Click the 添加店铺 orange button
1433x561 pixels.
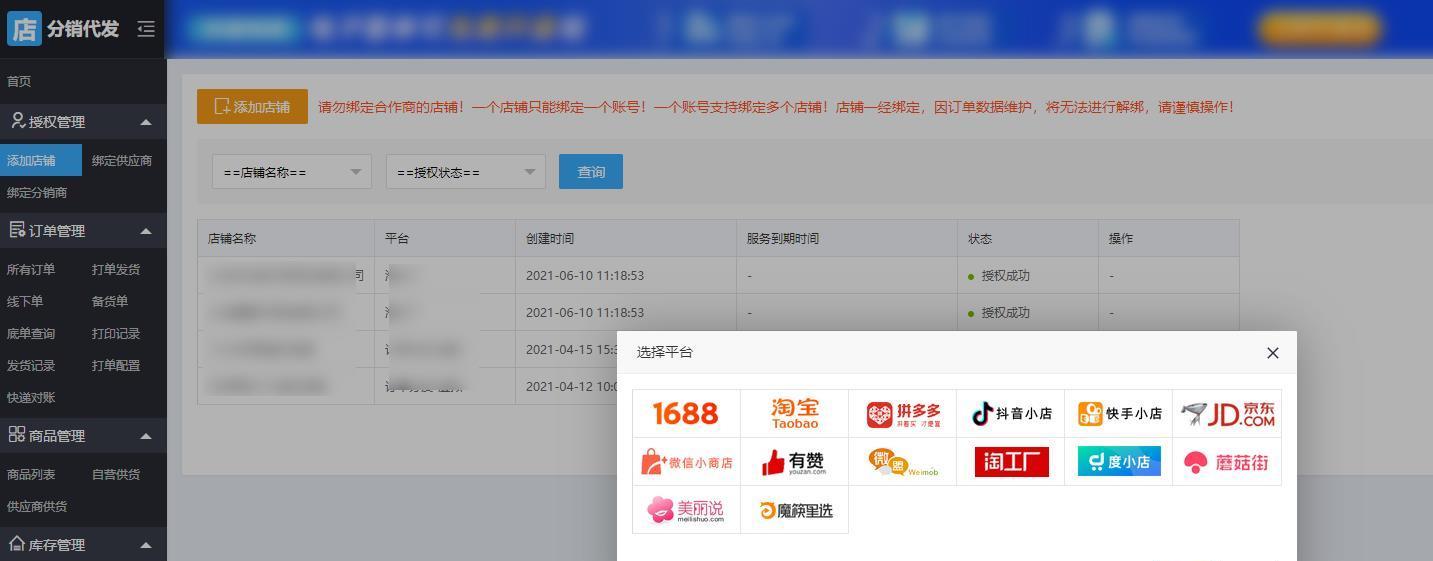coord(252,107)
